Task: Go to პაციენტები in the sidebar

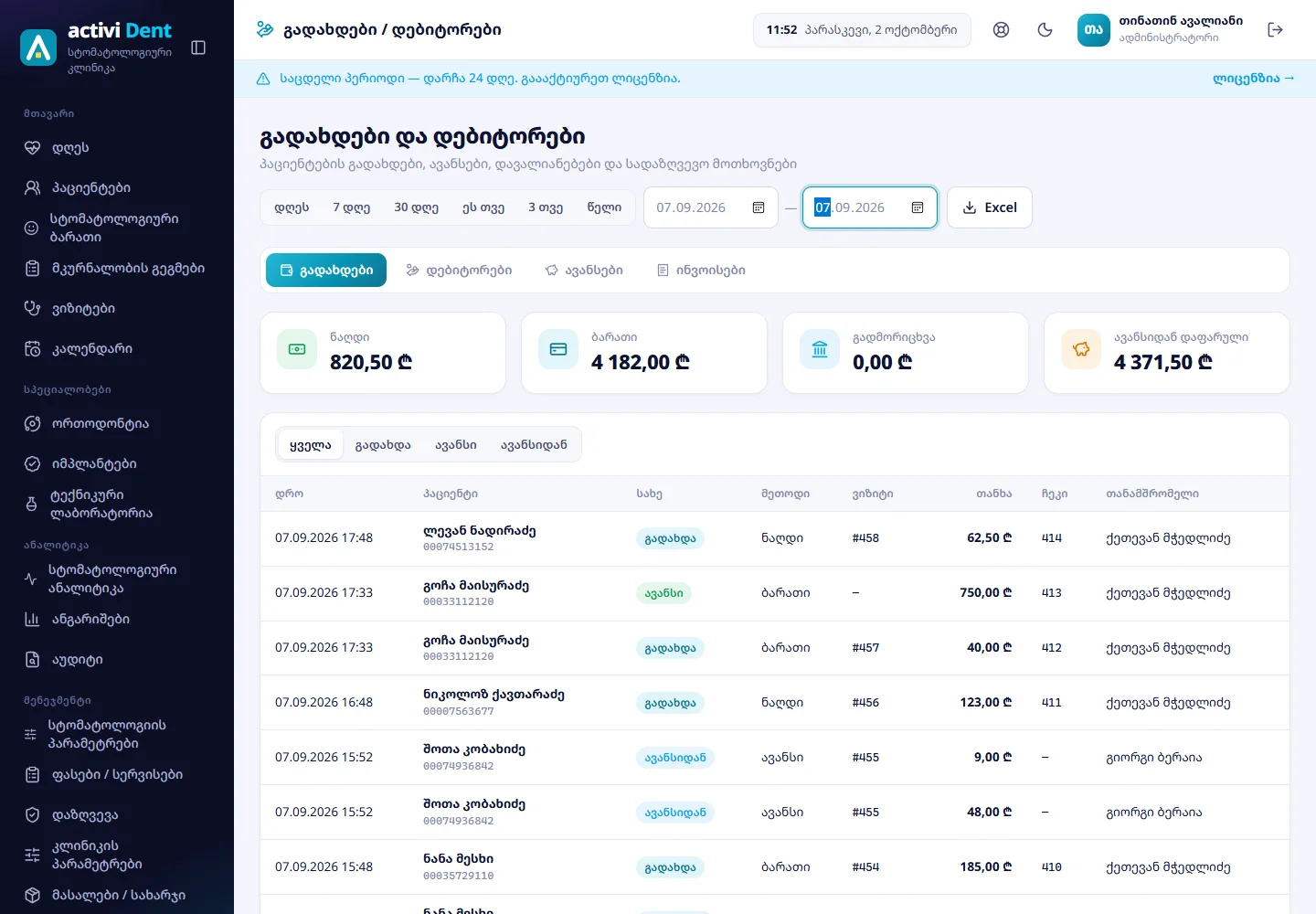Action: [x=117, y=187]
